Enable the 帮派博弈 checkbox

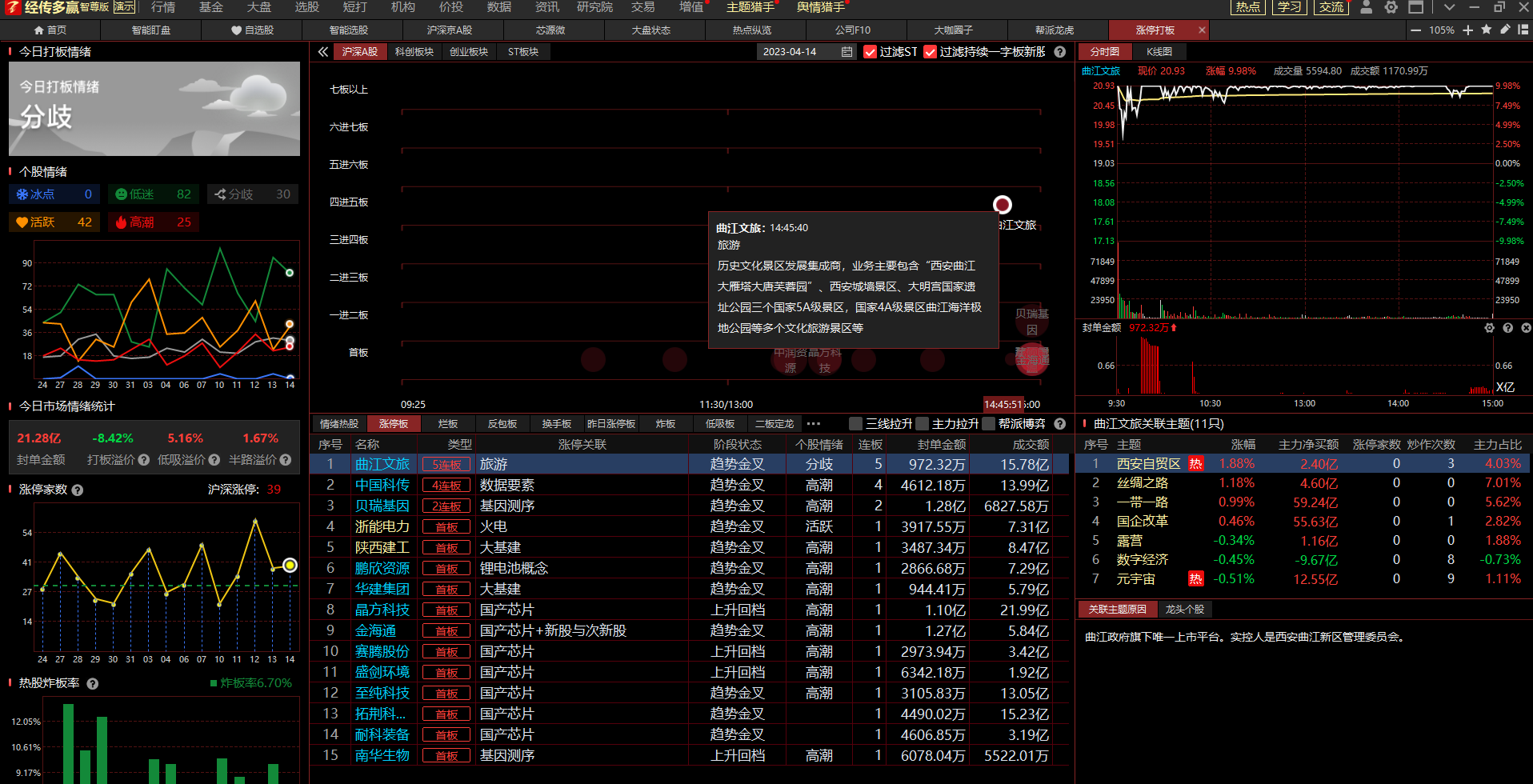coord(989,424)
